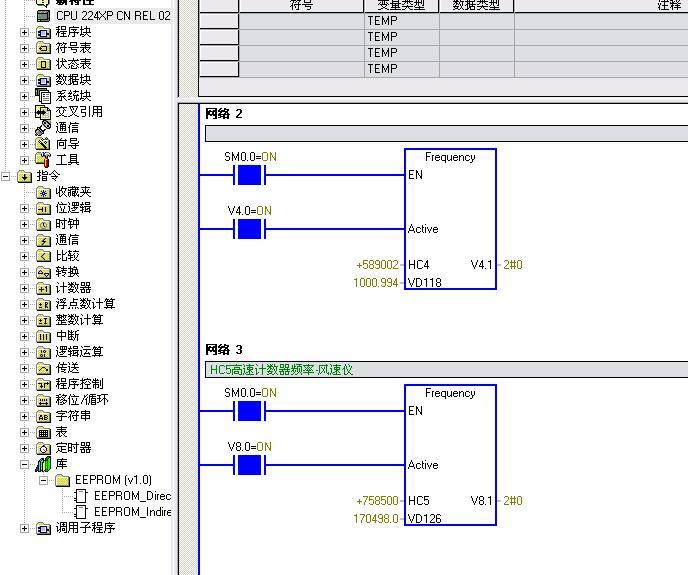Screen dimensions: 688x575
Task: Click the 移位/循环 shift rotate icon
Action: [x=43, y=400]
